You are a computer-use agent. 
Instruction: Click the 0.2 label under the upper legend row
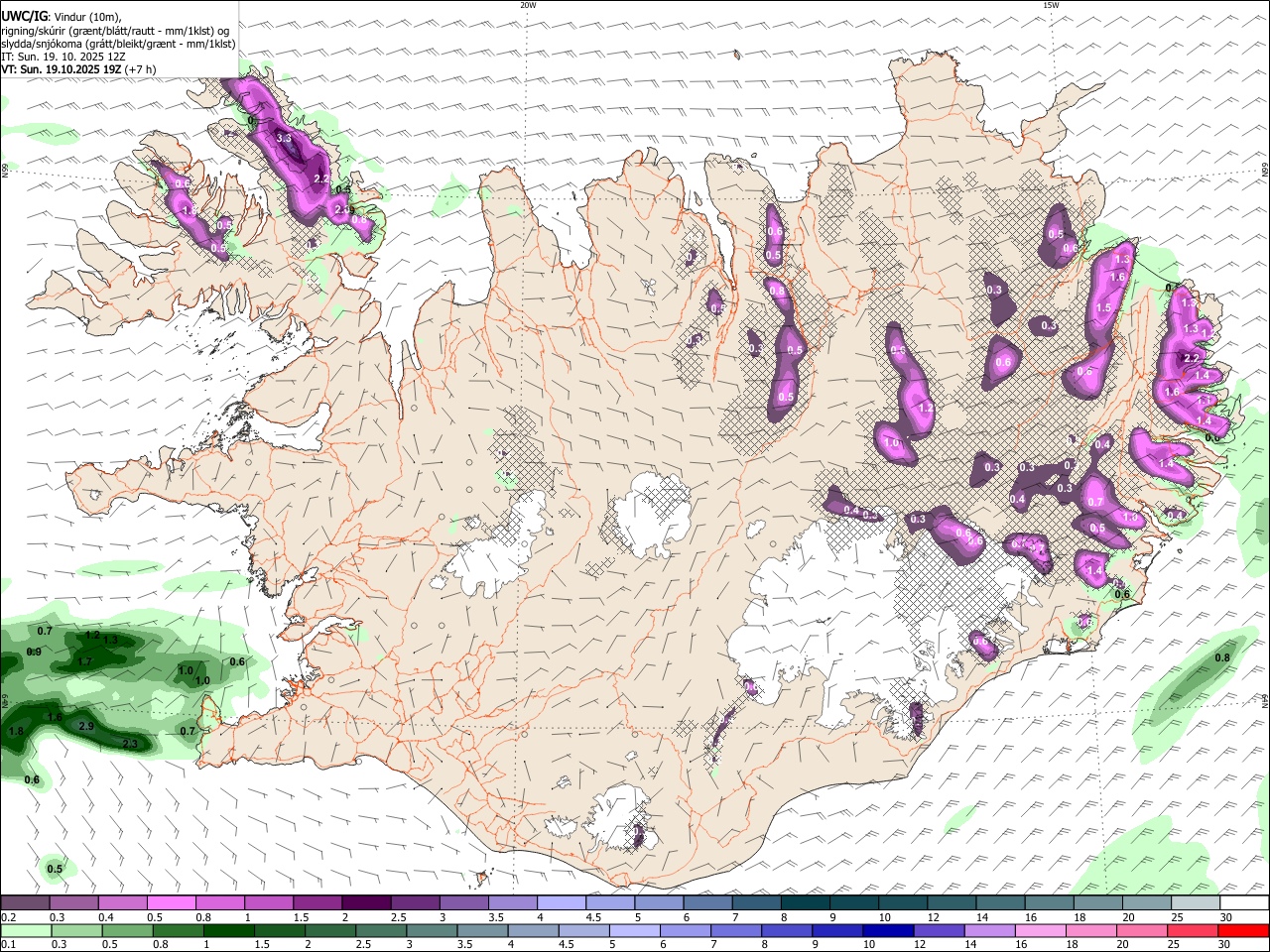tap(8, 917)
